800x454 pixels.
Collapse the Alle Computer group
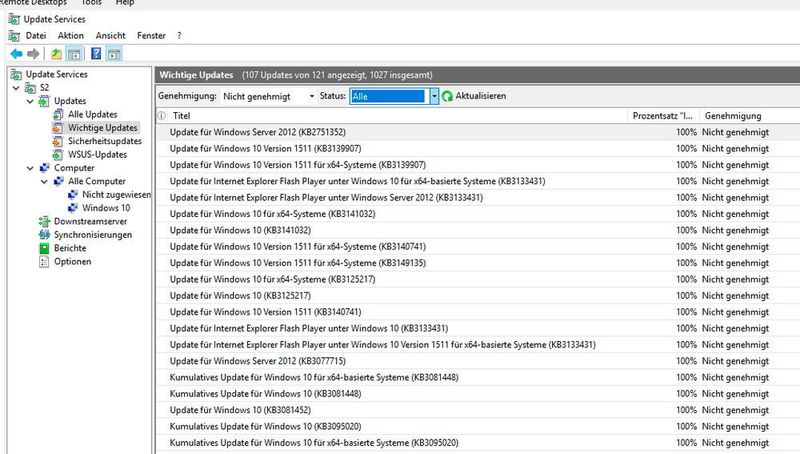click(x=44, y=181)
